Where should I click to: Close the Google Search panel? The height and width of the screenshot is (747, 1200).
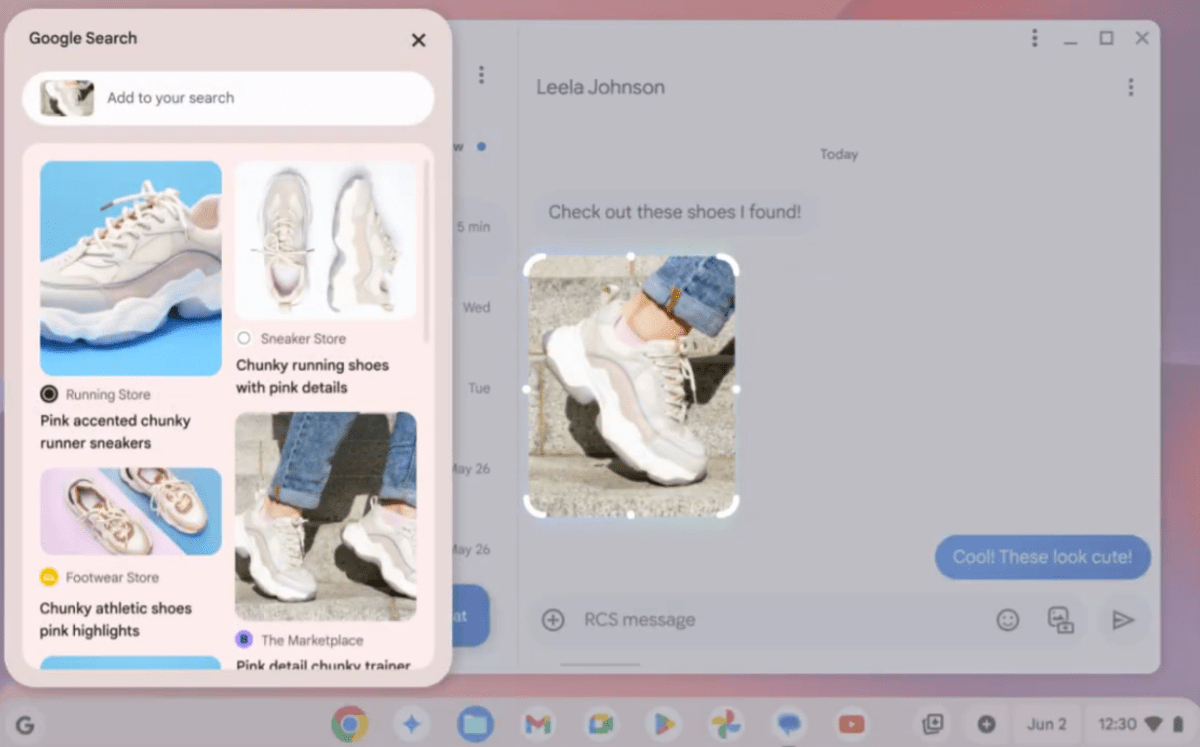pyautogui.click(x=418, y=40)
